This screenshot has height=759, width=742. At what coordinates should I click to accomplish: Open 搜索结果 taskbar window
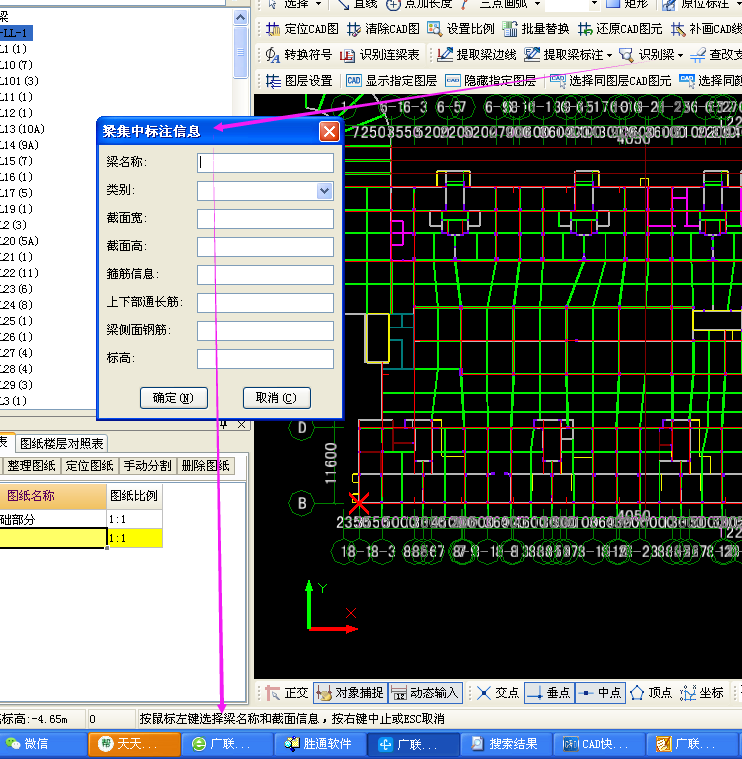pyautogui.click(x=506, y=744)
